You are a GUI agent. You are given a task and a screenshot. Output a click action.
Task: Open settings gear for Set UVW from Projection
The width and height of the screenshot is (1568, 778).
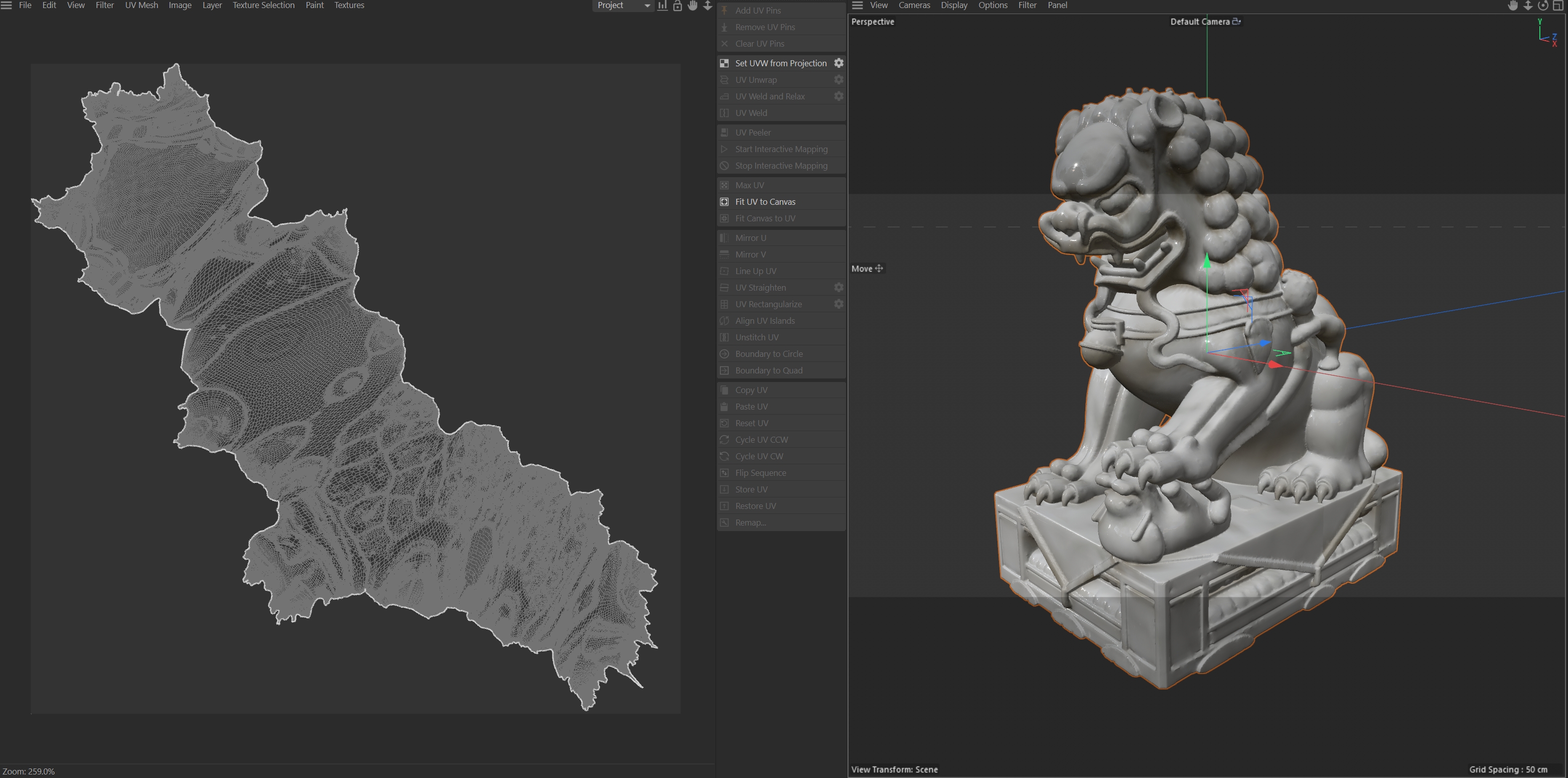[x=838, y=63]
